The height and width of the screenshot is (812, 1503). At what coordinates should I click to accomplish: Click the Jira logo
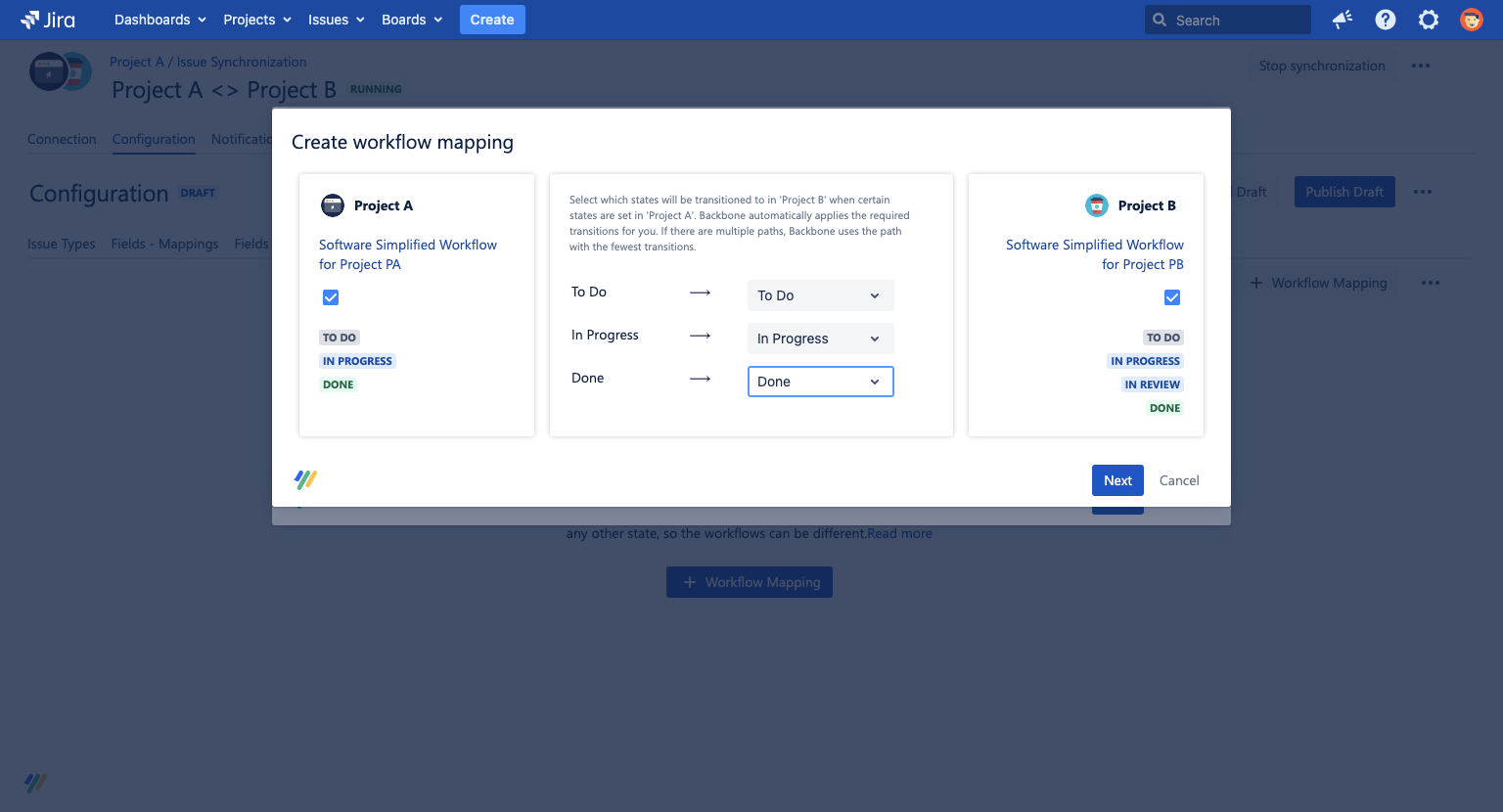click(x=46, y=20)
